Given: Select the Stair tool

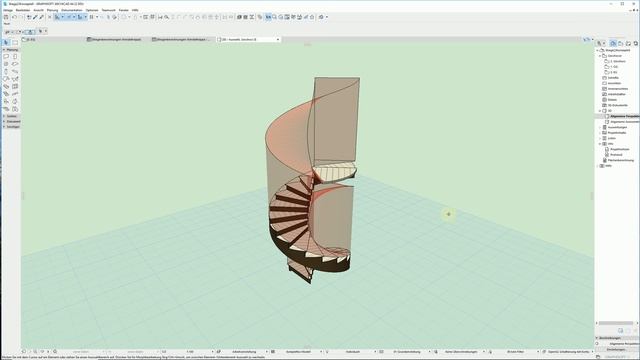Looking at the screenshot, I should click(x=6, y=93).
